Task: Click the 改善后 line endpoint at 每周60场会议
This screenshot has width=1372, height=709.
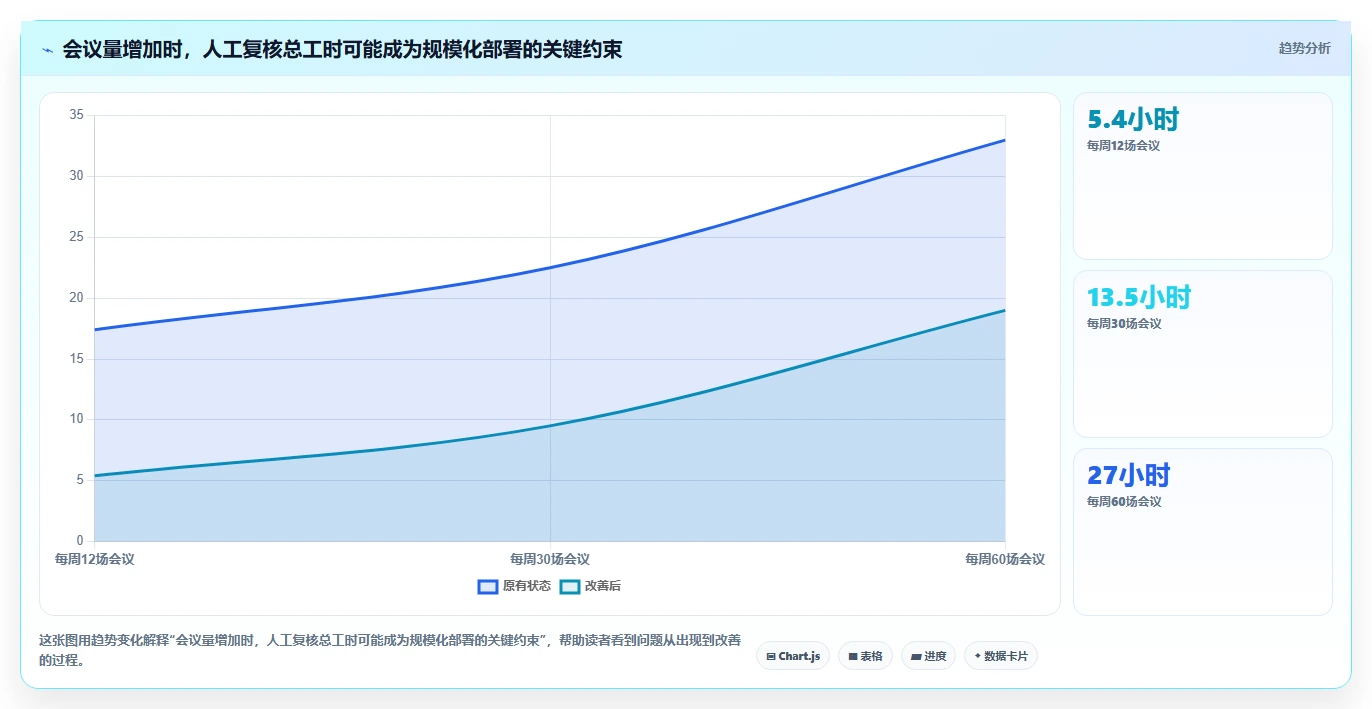Action: coord(1005,310)
